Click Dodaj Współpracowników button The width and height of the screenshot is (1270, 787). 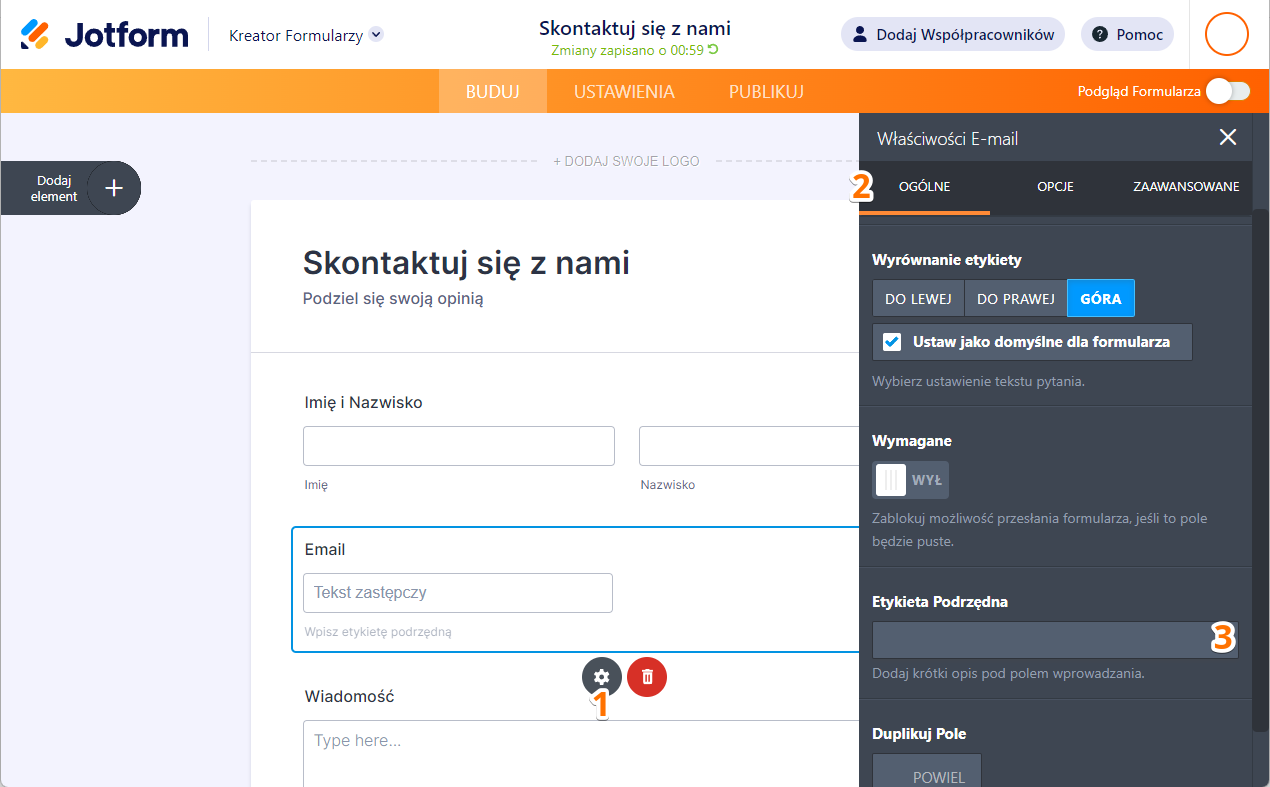tap(952, 35)
